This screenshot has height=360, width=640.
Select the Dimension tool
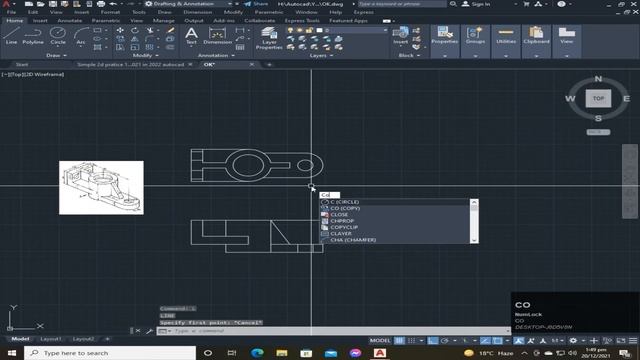pos(217,35)
